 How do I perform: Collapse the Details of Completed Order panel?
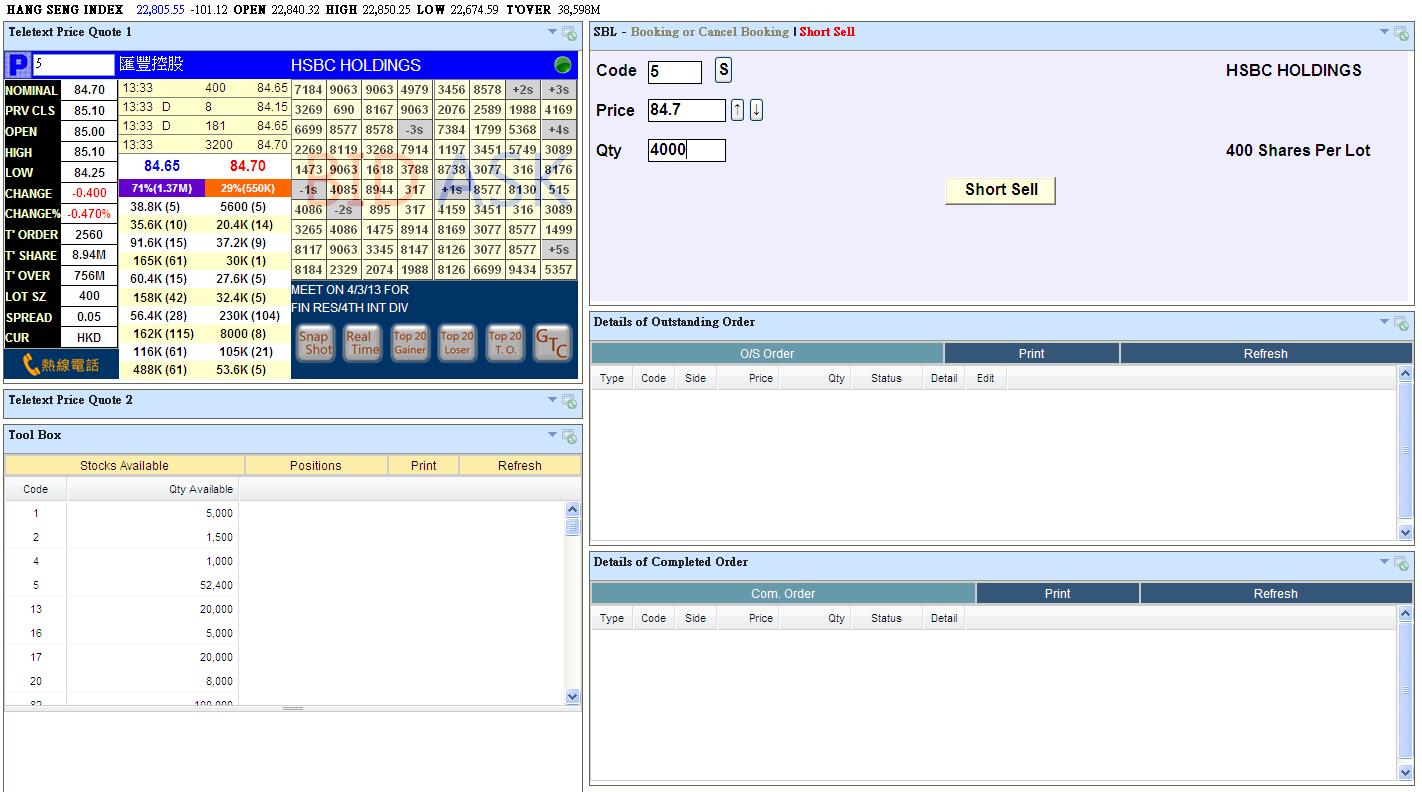click(x=1385, y=562)
